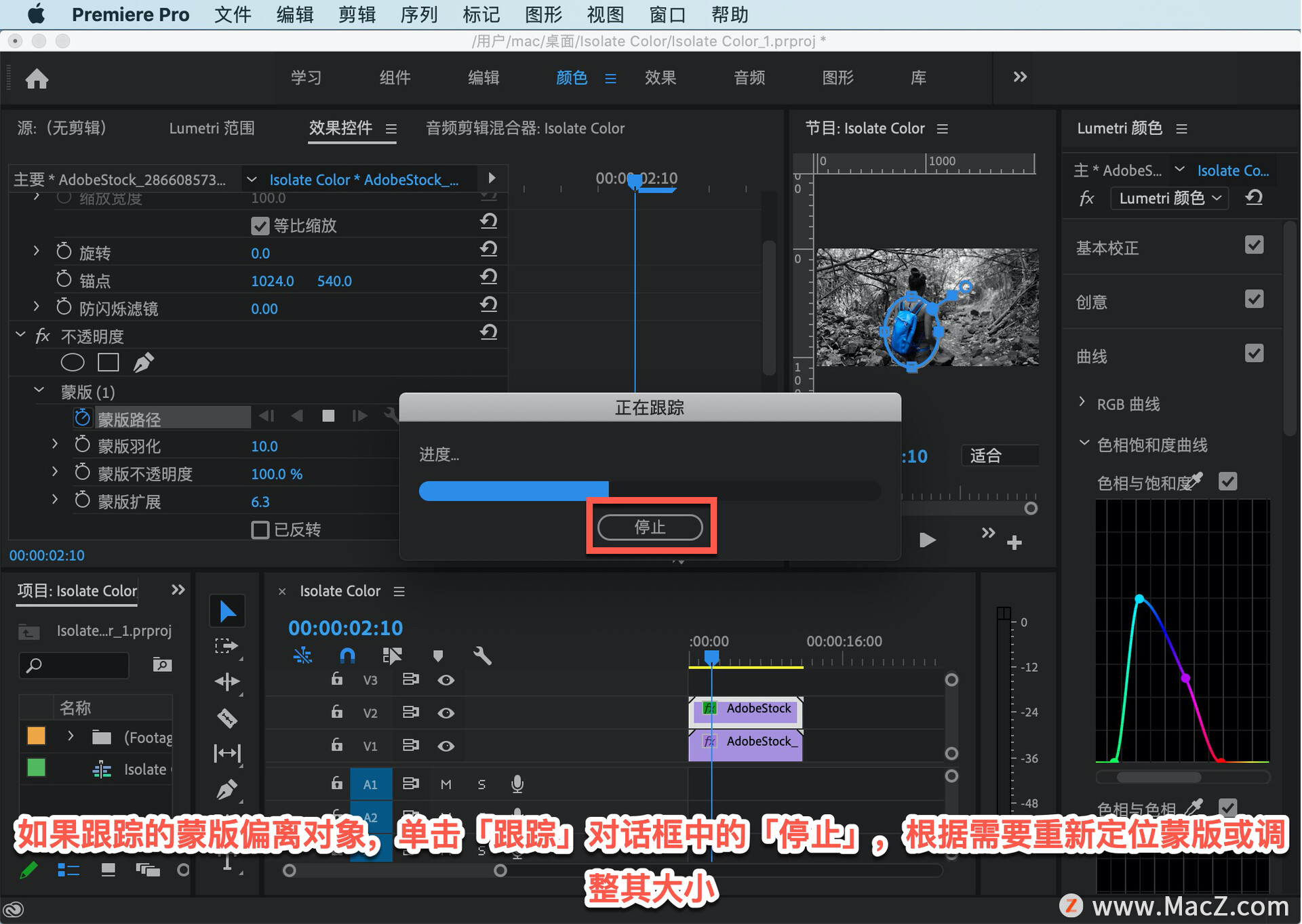This screenshot has height=924, width=1302.
Task: Reset the 防闪烁滤镜 parameter
Action: [488, 304]
